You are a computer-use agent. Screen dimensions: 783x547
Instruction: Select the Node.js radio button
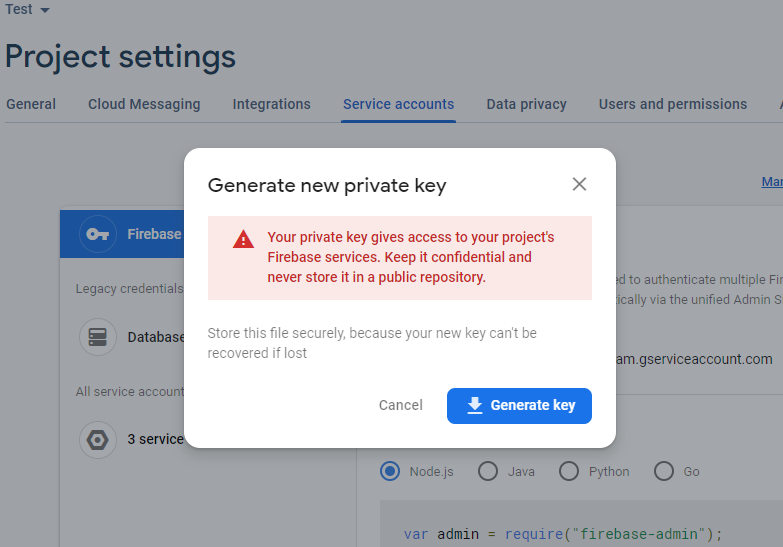pos(390,471)
